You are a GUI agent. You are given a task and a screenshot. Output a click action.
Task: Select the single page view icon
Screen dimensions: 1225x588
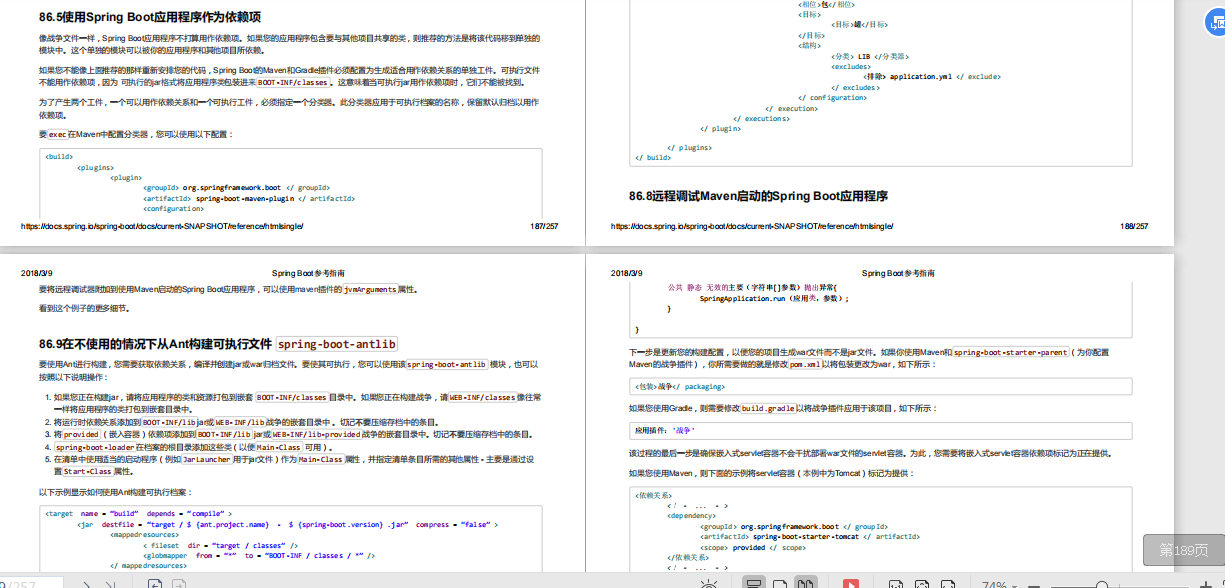778,582
